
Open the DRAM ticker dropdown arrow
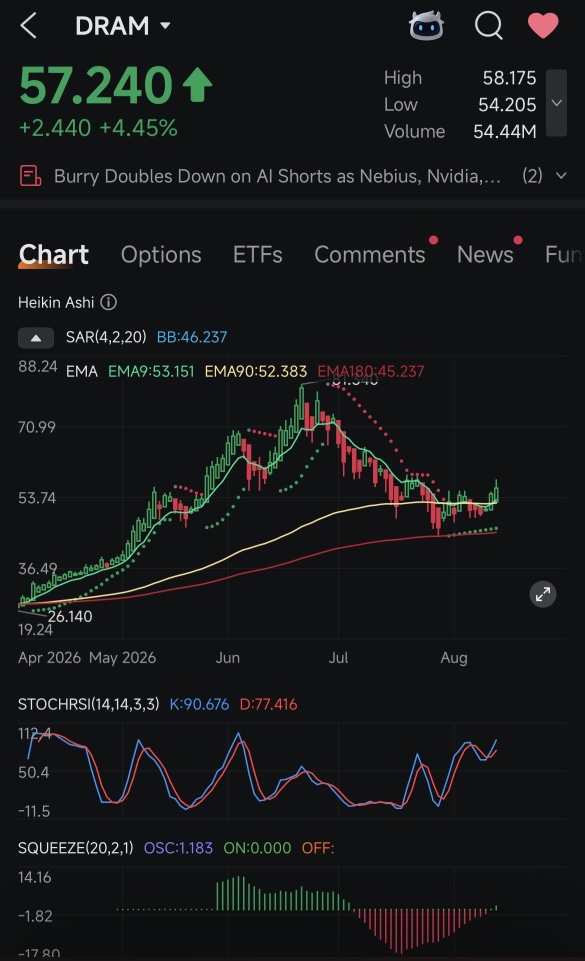165,26
